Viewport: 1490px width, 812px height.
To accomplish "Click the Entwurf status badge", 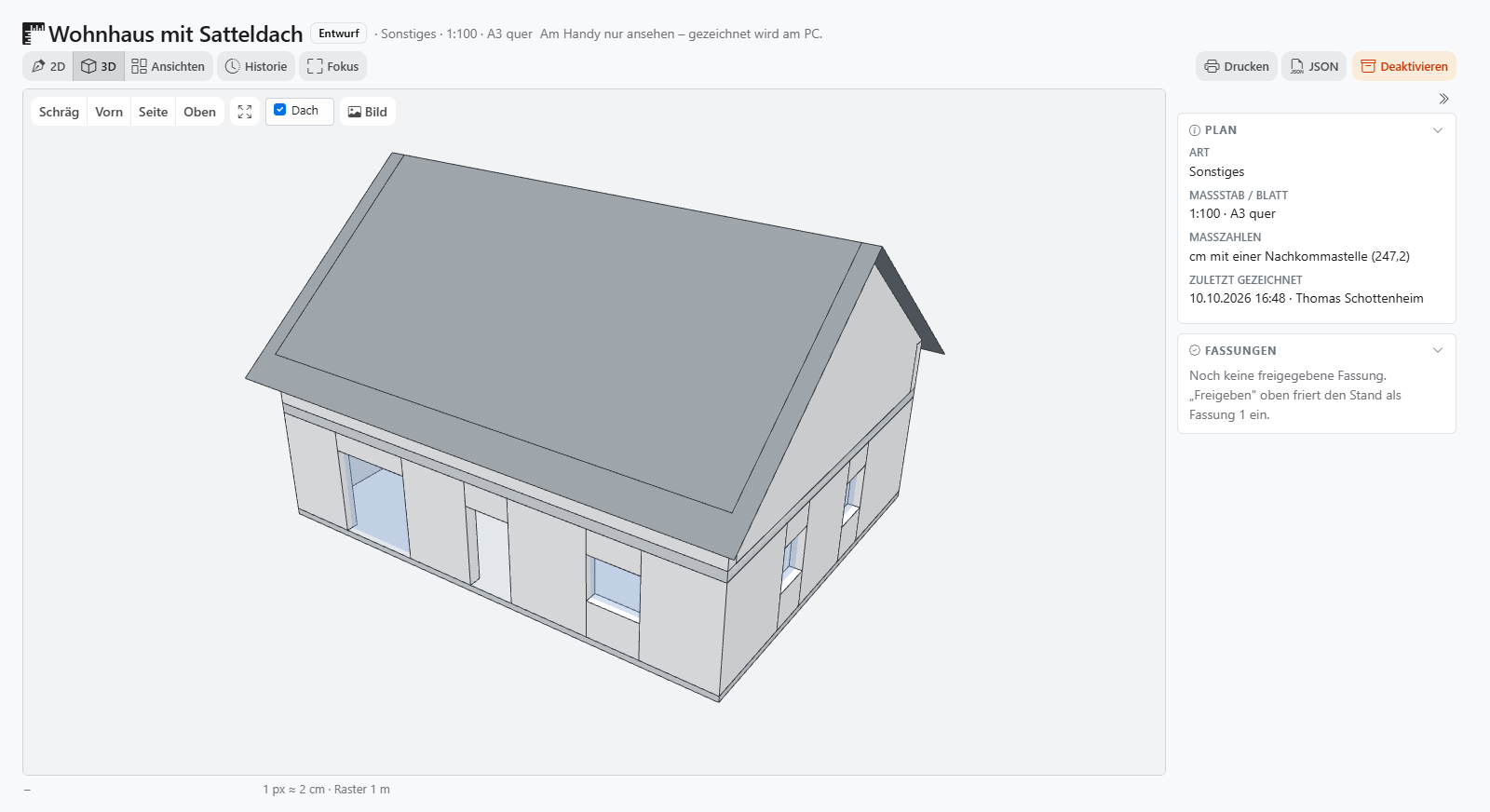I will coord(339,34).
